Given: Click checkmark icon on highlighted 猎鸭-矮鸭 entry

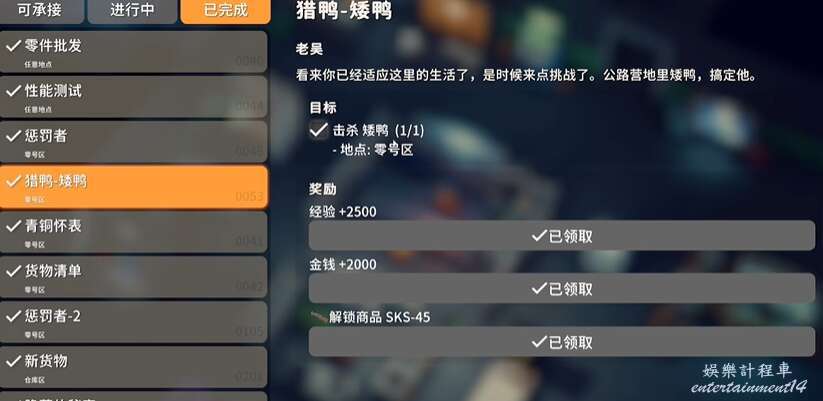Looking at the screenshot, I should pos(13,182).
